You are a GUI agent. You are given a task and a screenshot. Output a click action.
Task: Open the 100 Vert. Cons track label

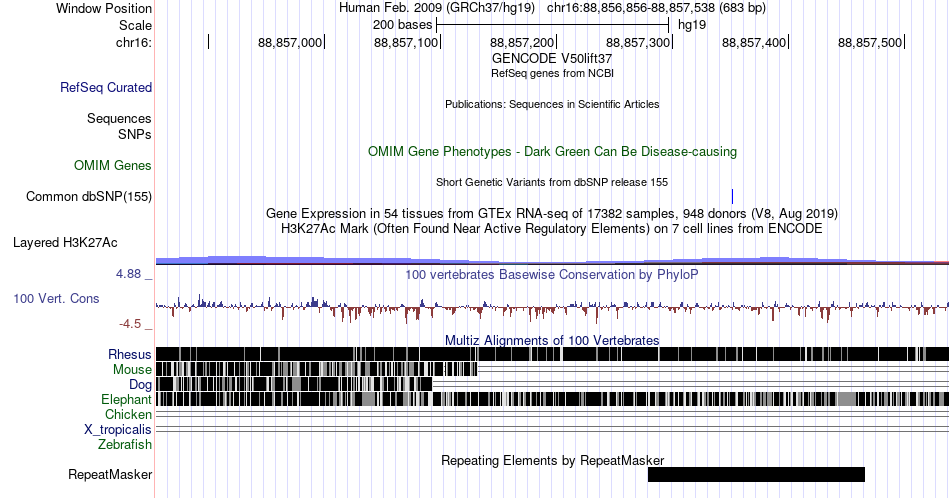[56, 298]
